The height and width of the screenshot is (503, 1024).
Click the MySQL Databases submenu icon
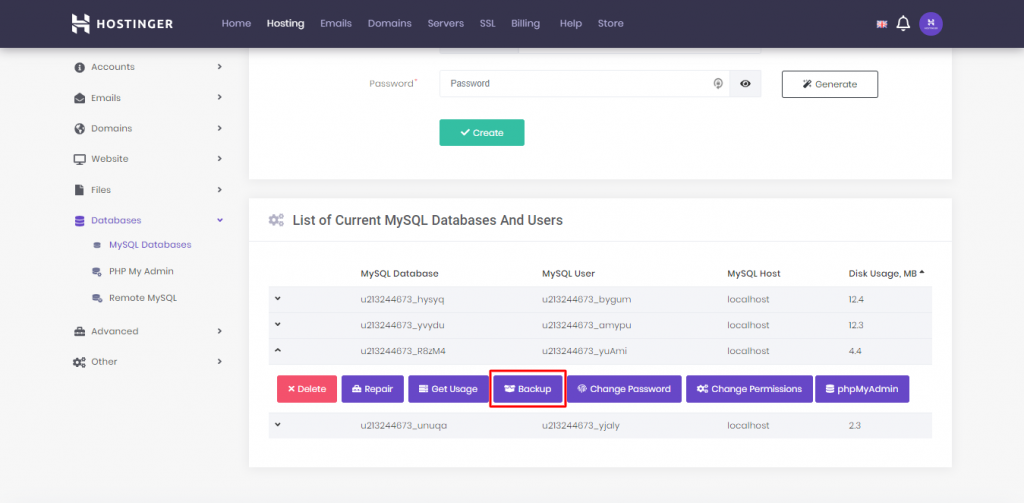coord(97,246)
